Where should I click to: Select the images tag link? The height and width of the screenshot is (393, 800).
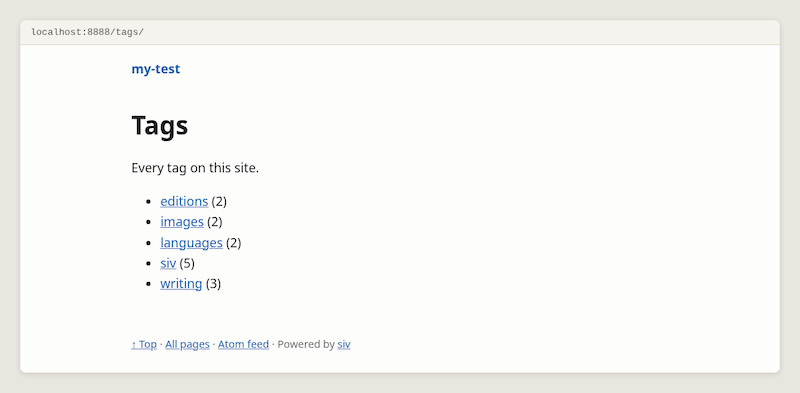point(182,222)
